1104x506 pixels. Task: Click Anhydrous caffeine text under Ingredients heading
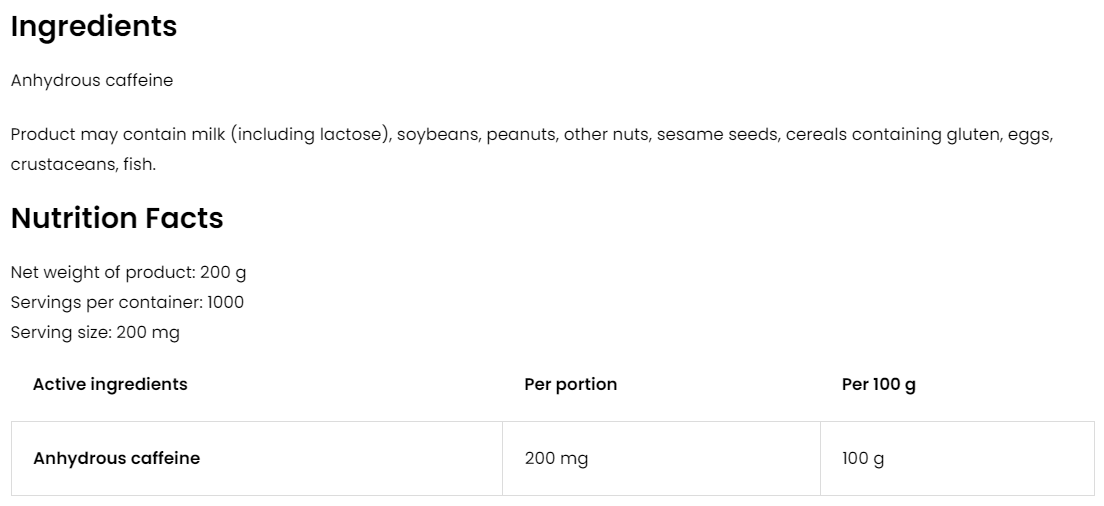(92, 81)
